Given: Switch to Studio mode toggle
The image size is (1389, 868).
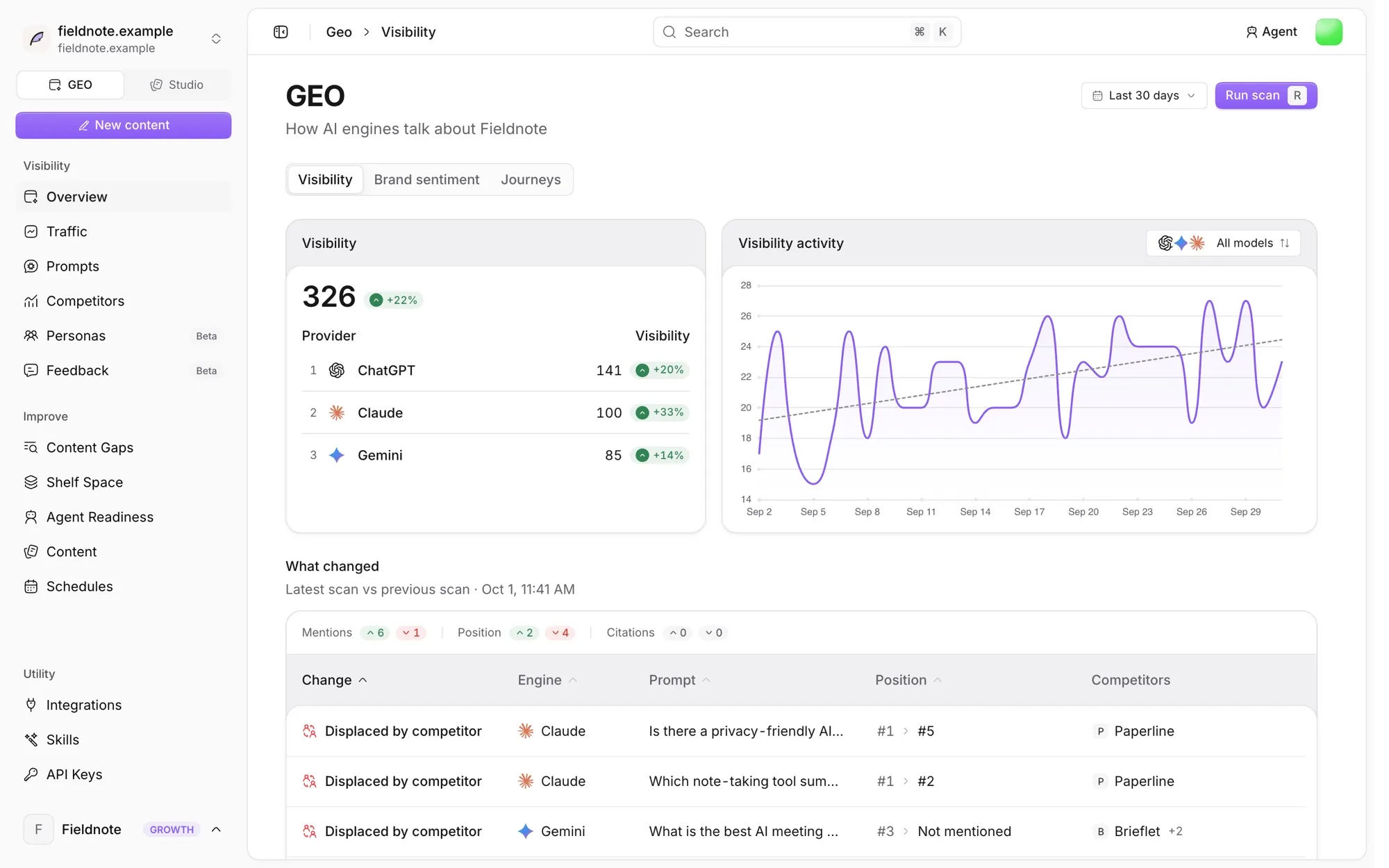Looking at the screenshot, I should click(x=177, y=85).
